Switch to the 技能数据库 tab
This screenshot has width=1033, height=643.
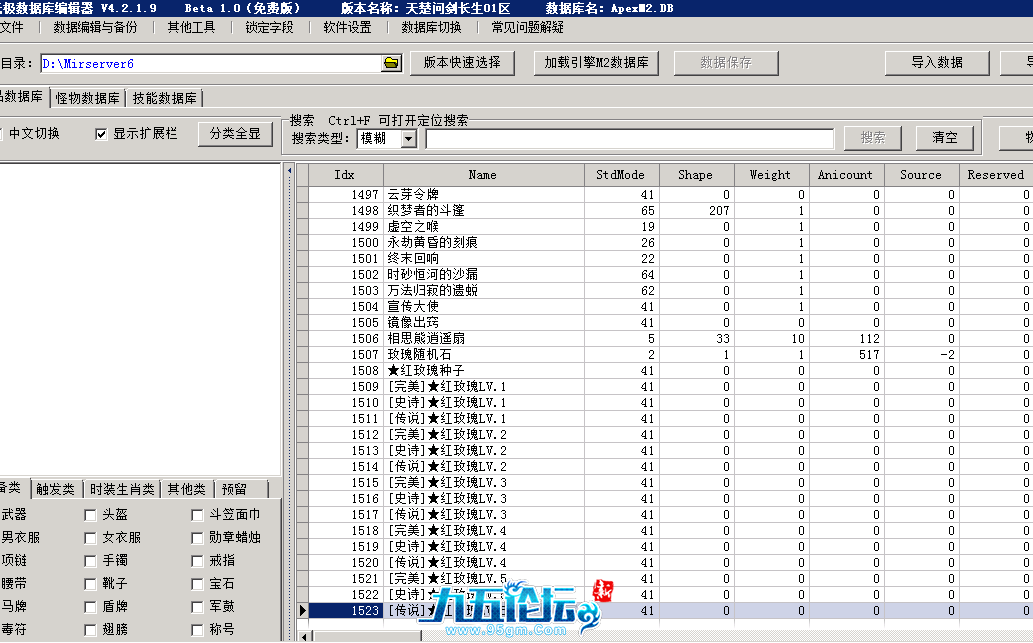(x=165, y=98)
